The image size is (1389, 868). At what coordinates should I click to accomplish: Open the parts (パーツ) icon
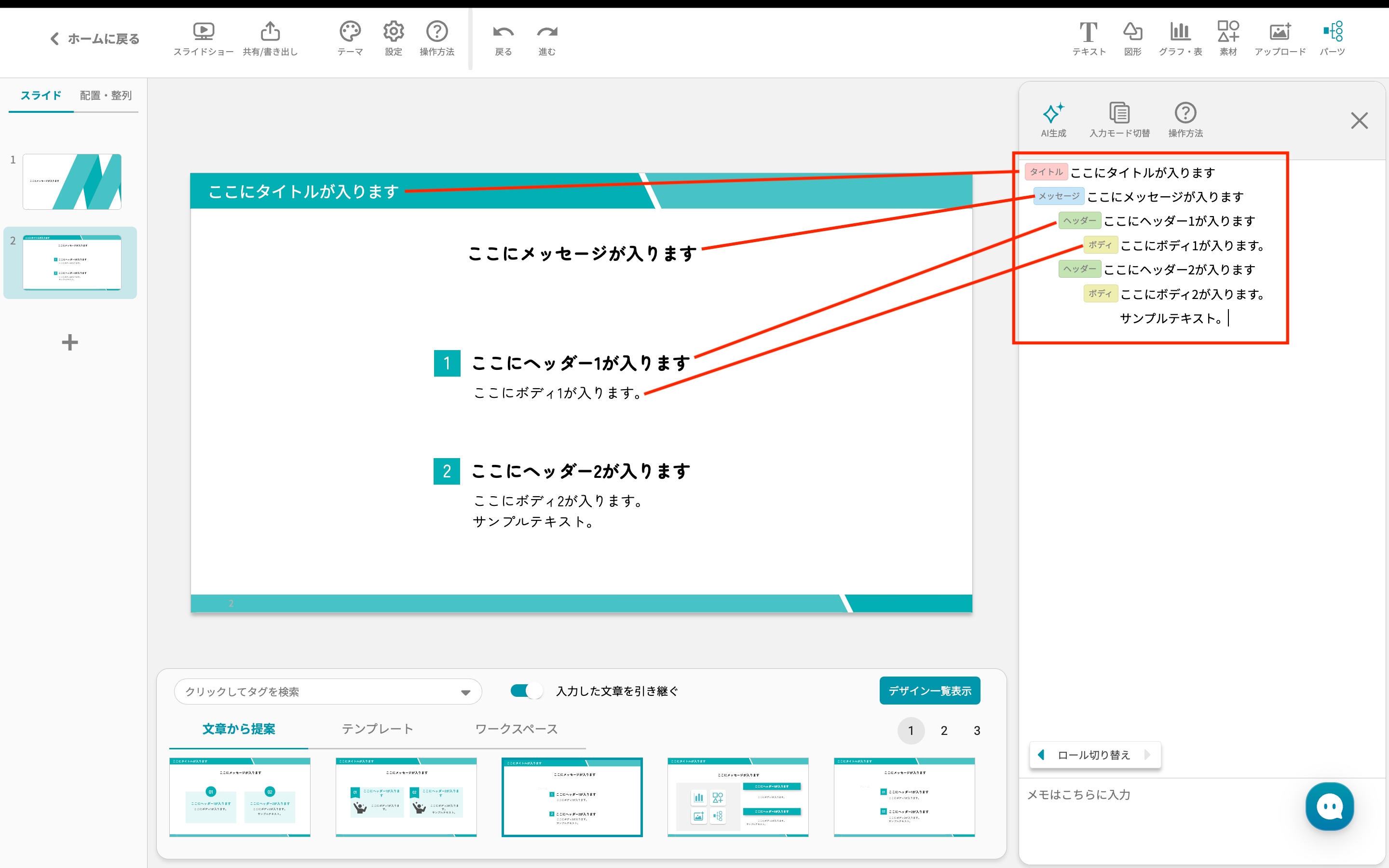1332,38
